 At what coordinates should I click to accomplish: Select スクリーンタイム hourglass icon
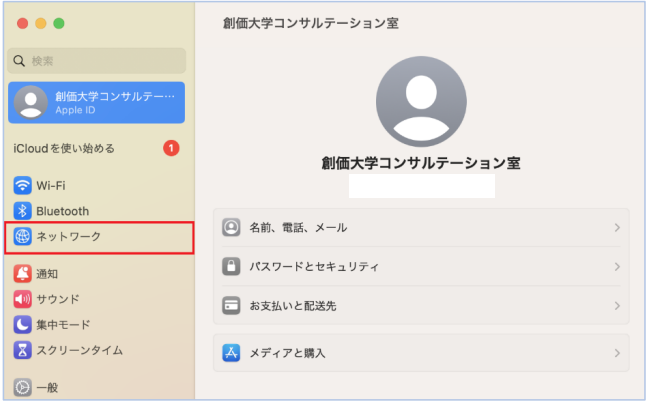click(x=22, y=350)
